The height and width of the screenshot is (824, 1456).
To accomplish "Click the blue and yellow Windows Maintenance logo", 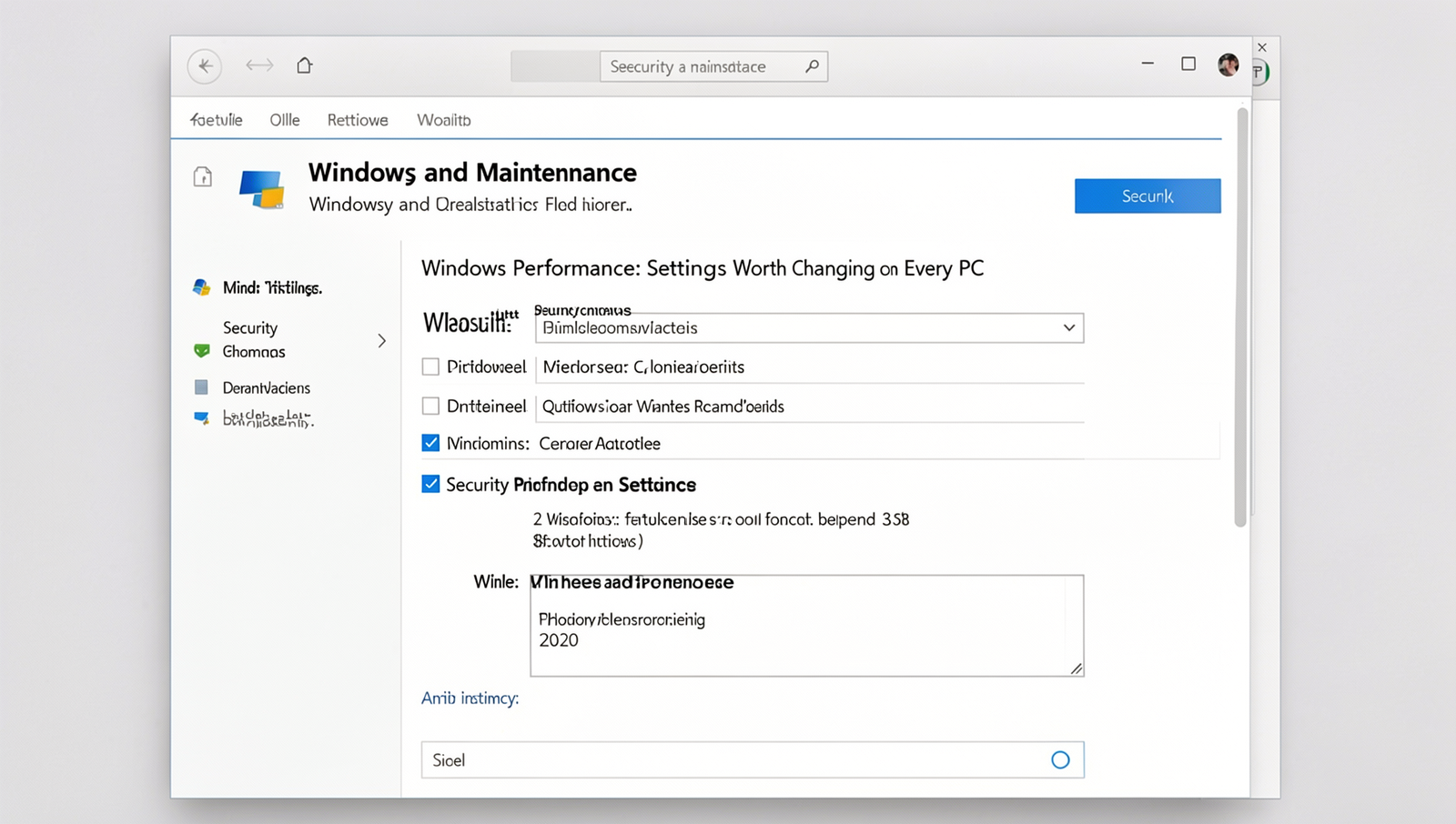I will 262,189.
